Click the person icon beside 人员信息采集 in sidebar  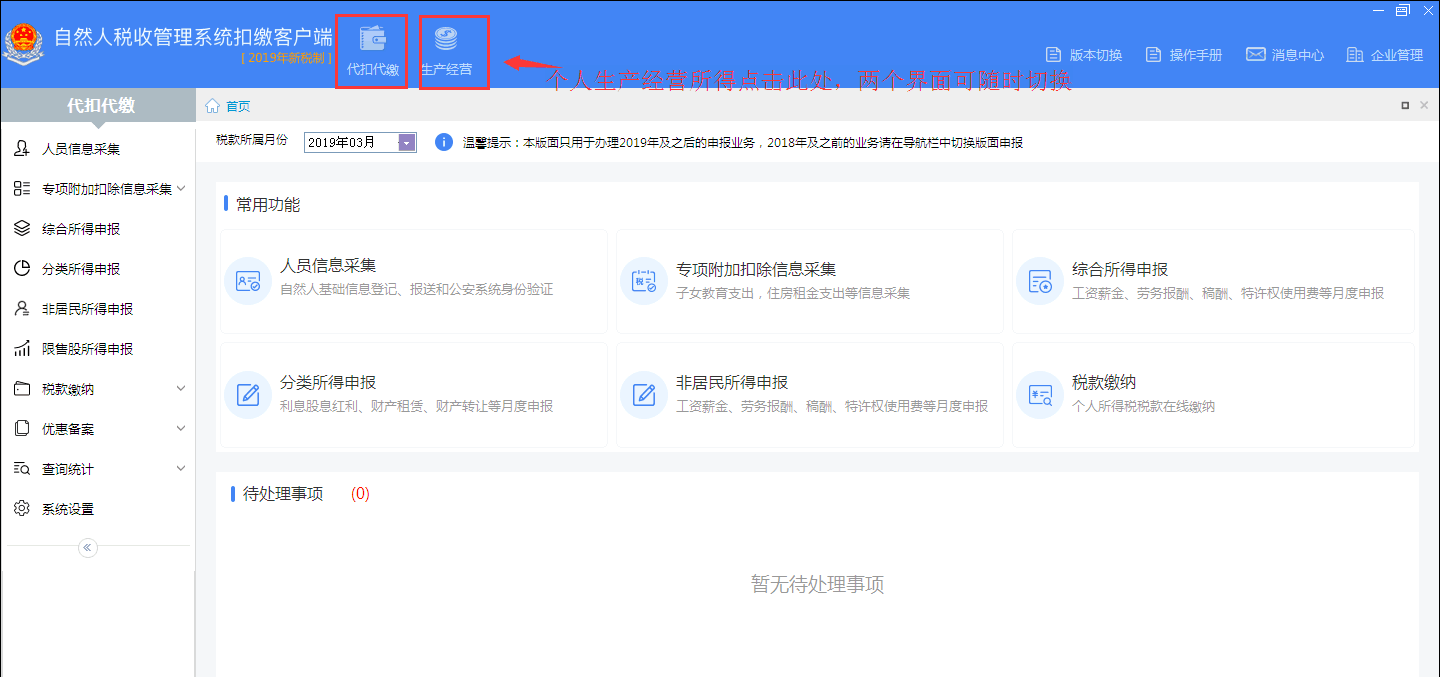tap(22, 149)
